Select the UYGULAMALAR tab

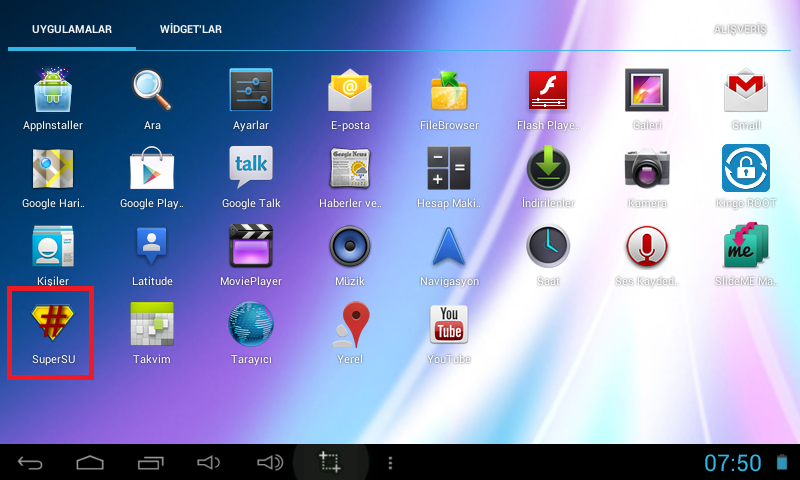point(71,29)
